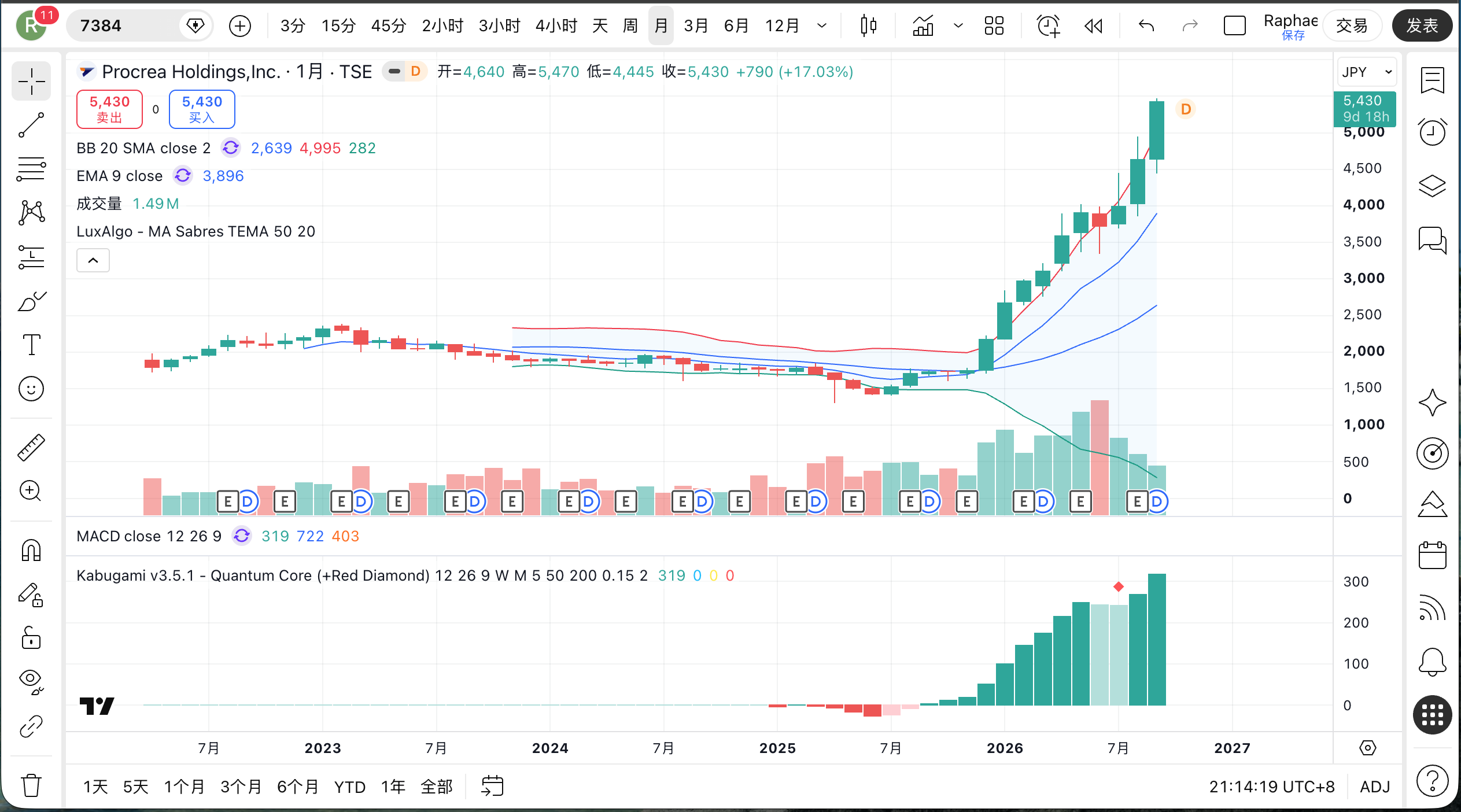The image size is (1461, 812).
Task: Select the brush drawing tool
Action: pyautogui.click(x=31, y=301)
